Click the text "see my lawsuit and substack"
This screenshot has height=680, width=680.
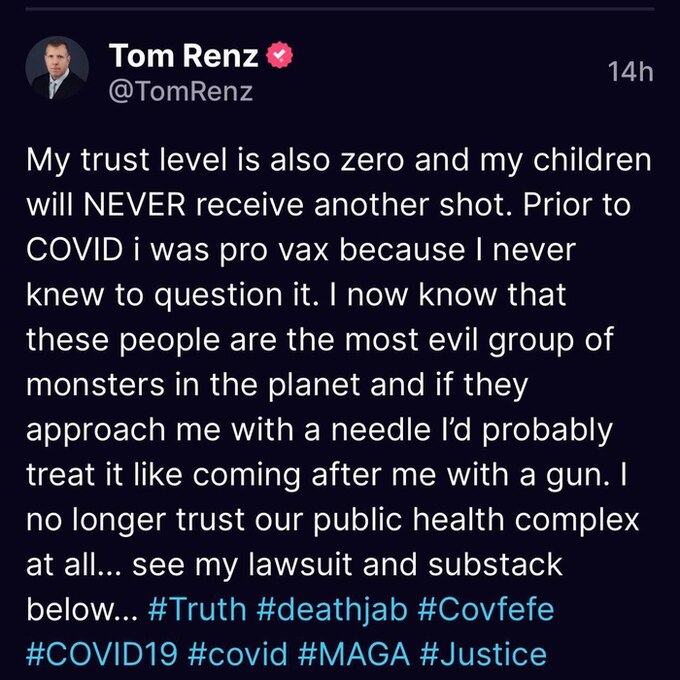click(x=335, y=565)
